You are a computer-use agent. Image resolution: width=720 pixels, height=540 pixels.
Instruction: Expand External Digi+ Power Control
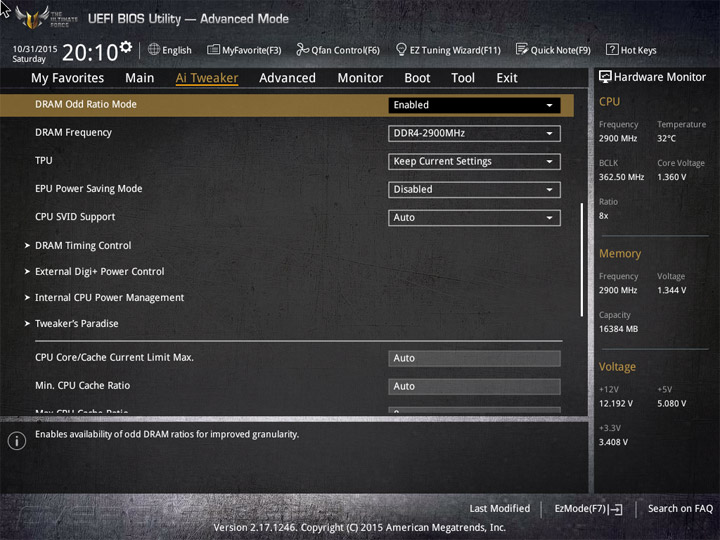click(x=100, y=272)
